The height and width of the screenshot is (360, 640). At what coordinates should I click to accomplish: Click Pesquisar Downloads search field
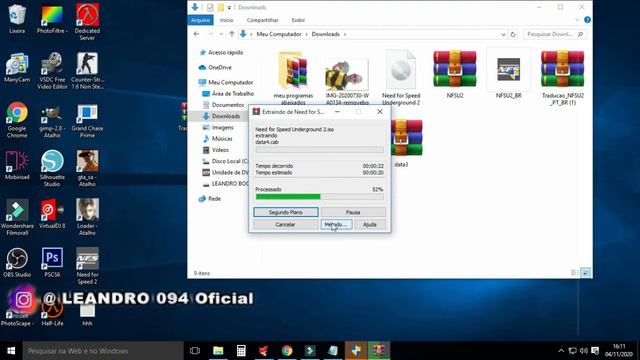[x=555, y=34]
